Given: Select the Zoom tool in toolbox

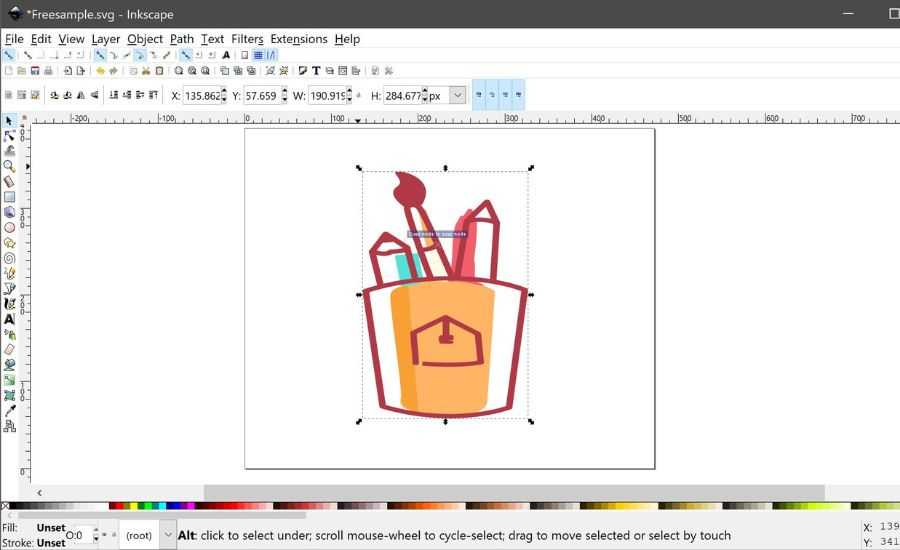Looking at the screenshot, I should [9, 166].
